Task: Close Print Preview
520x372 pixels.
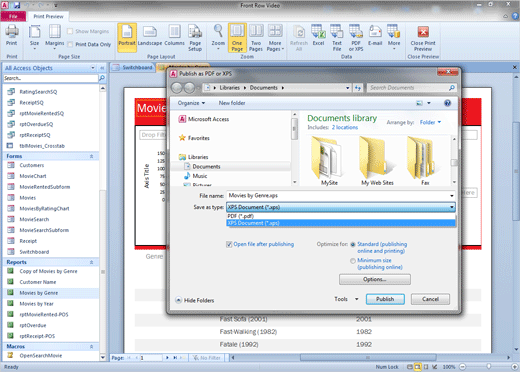Action: (423, 38)
